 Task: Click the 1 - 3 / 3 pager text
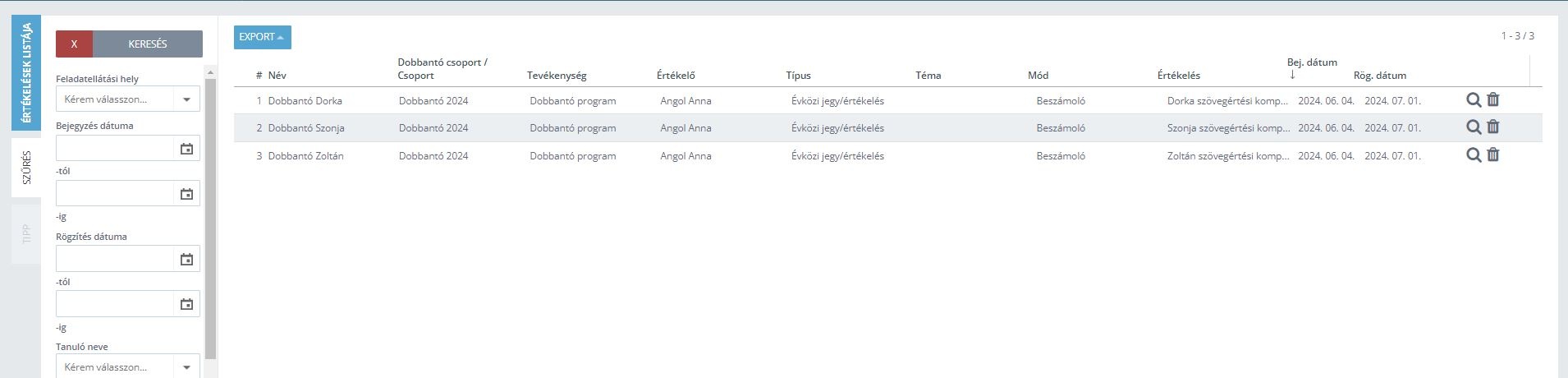coord(1518,36)
